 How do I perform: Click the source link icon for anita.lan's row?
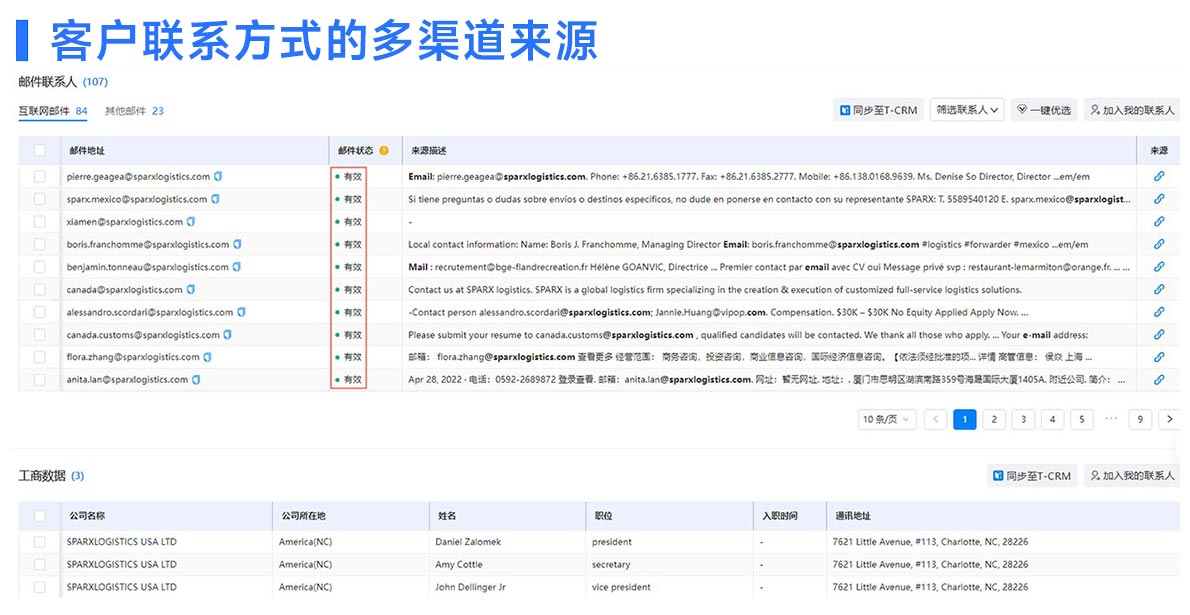(1159, 380)
